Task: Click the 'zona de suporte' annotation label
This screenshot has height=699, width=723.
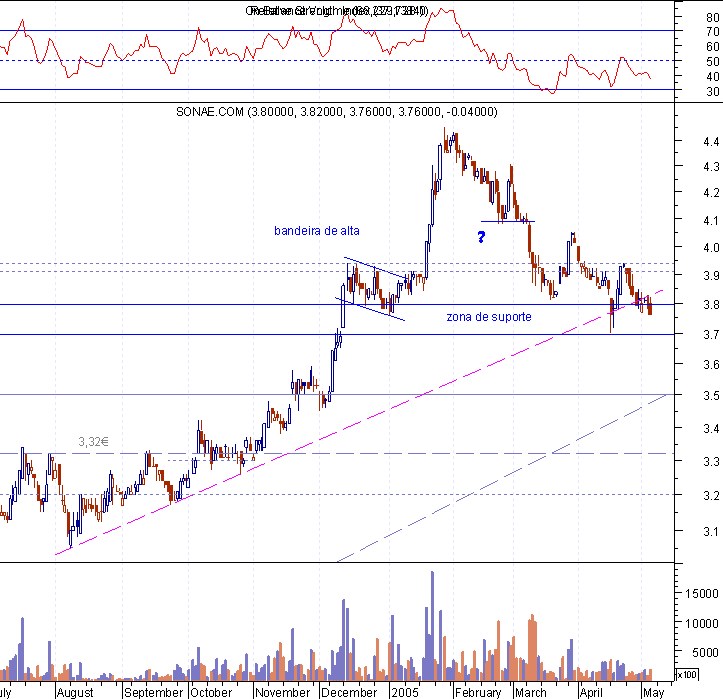Action: 489,317
